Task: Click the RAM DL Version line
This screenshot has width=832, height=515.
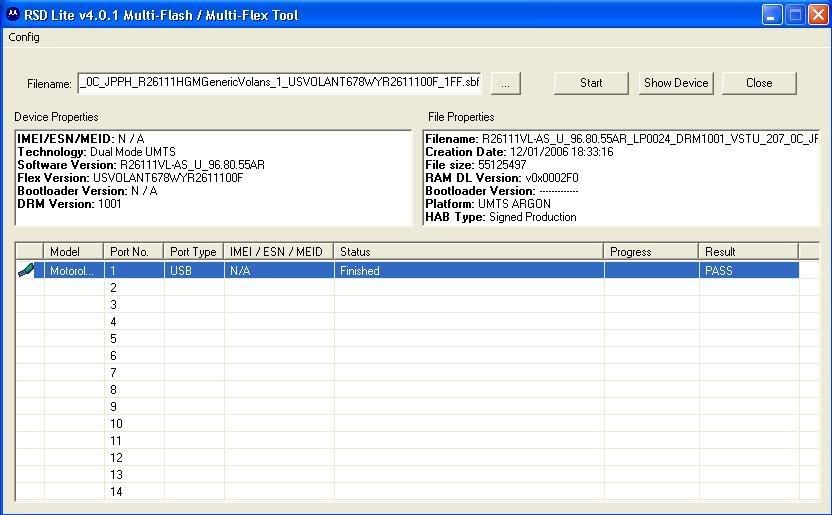Action: pyautogui.click(x=502, y=178)
